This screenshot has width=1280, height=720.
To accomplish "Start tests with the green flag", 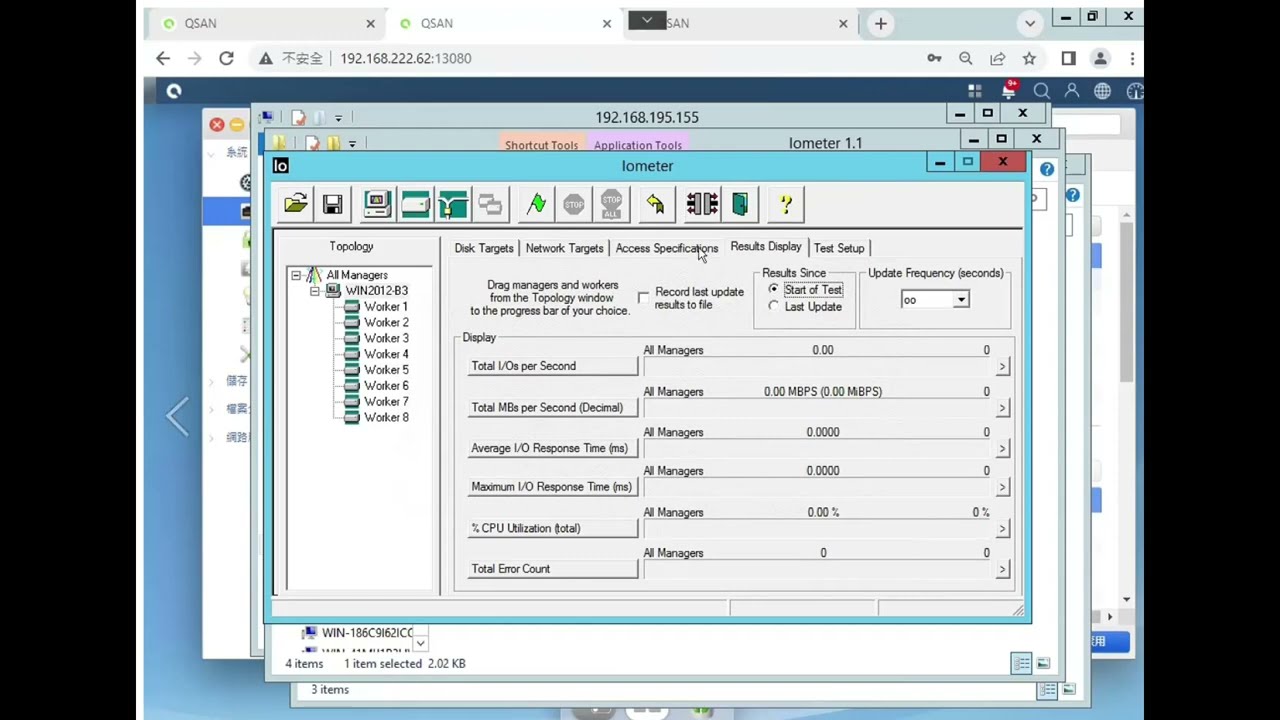I will (x=537, y=204).
